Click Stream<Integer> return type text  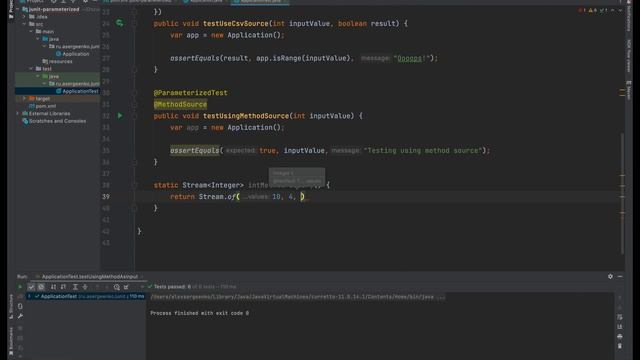pos(213,185)
